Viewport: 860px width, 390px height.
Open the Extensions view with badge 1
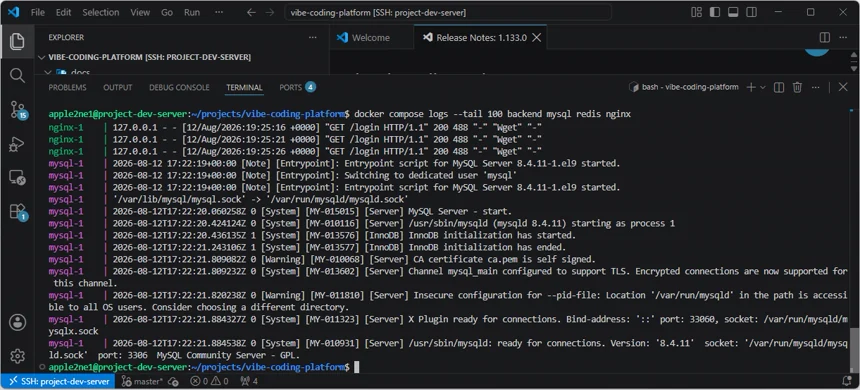pos(18,212)
